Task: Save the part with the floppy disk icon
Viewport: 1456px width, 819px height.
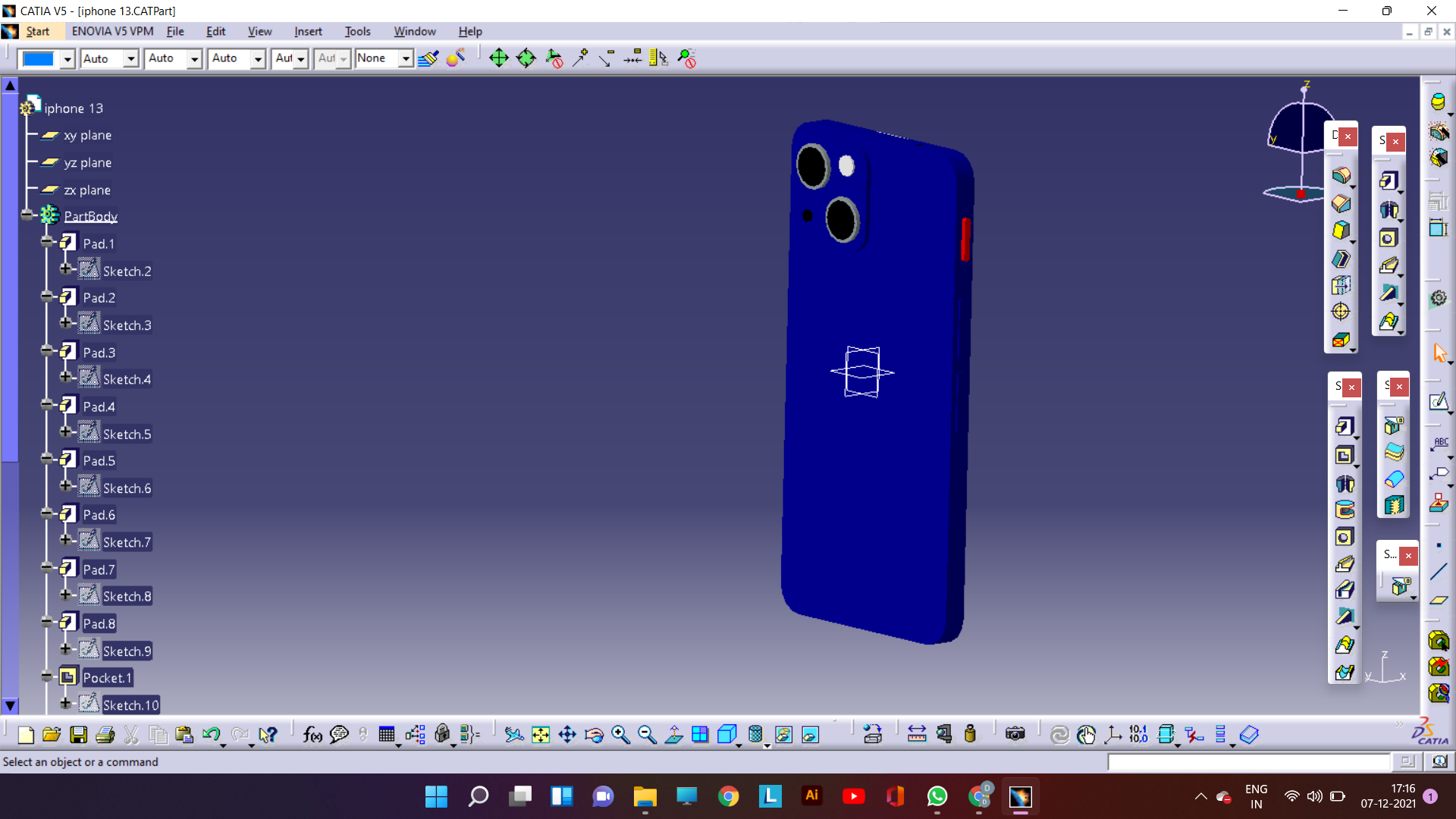Action: pyautogui.click(x=78, y=734)
